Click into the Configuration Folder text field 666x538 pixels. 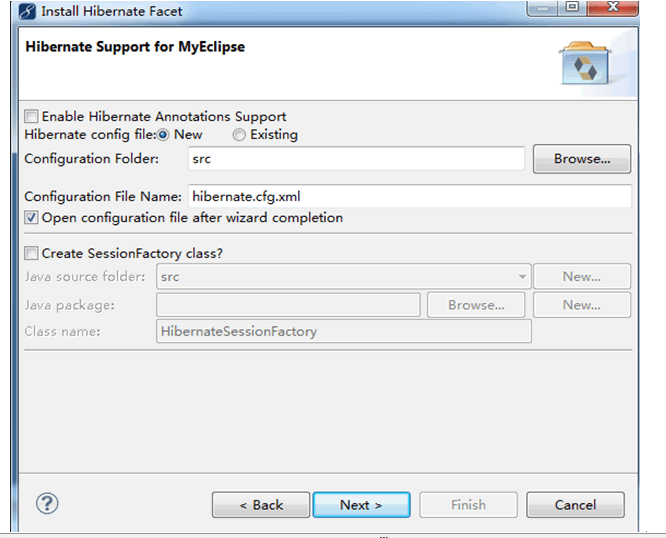356,159
